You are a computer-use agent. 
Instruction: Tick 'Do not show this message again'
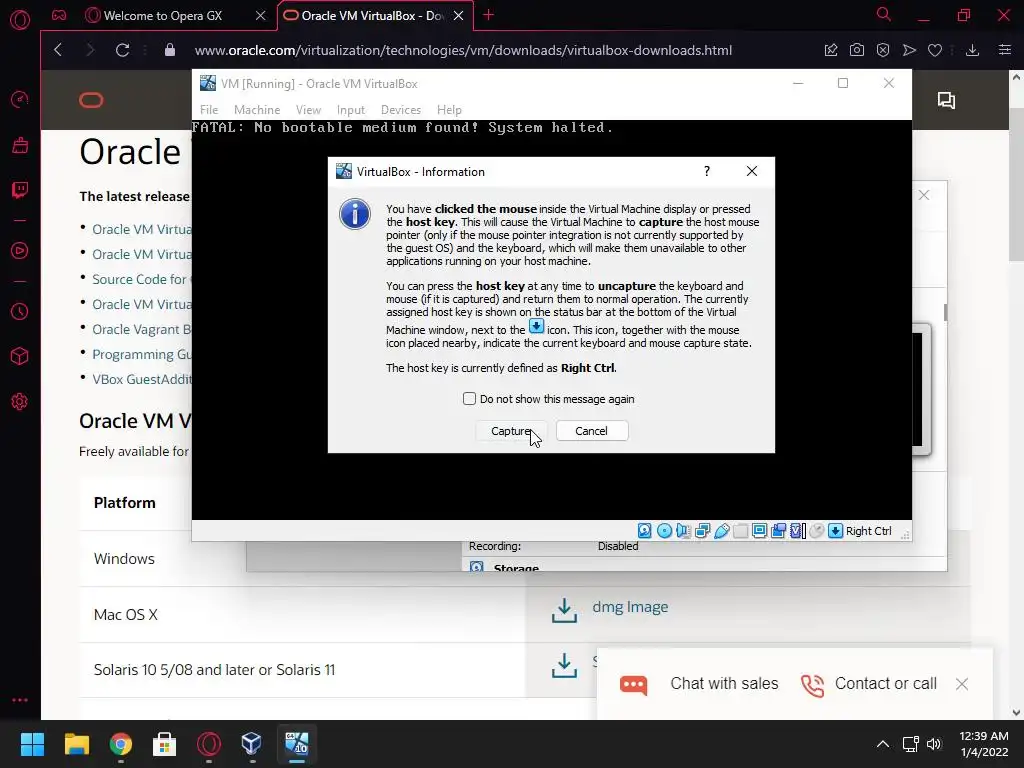click(x=469, y=398)
